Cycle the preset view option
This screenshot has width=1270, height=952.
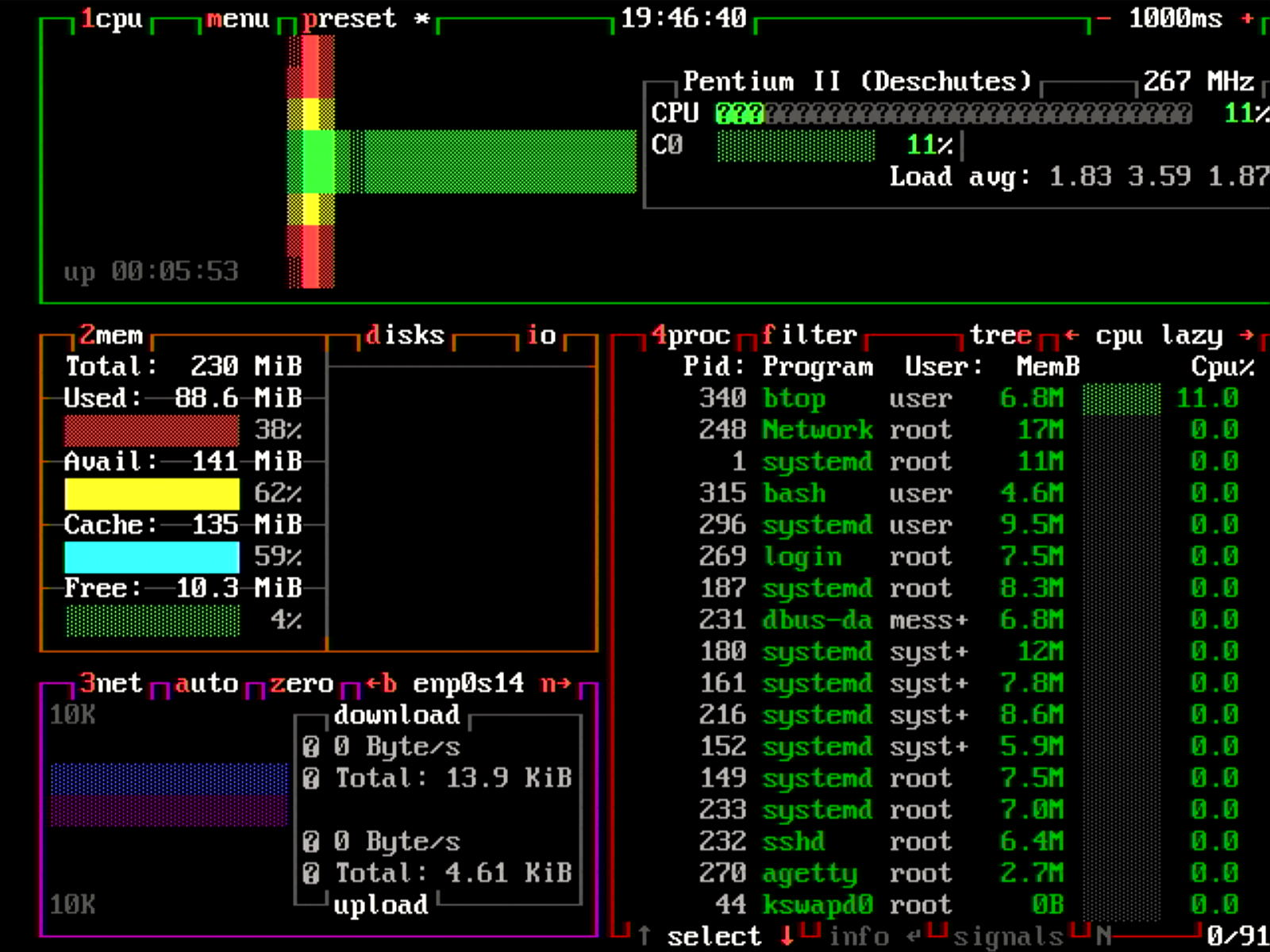[x=365, y=17]
